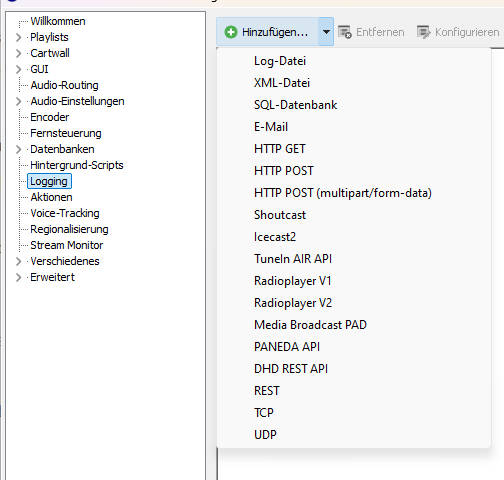
Task: Open the Hinzufügen dropdown arrow
Action: [x=326, y=32]
